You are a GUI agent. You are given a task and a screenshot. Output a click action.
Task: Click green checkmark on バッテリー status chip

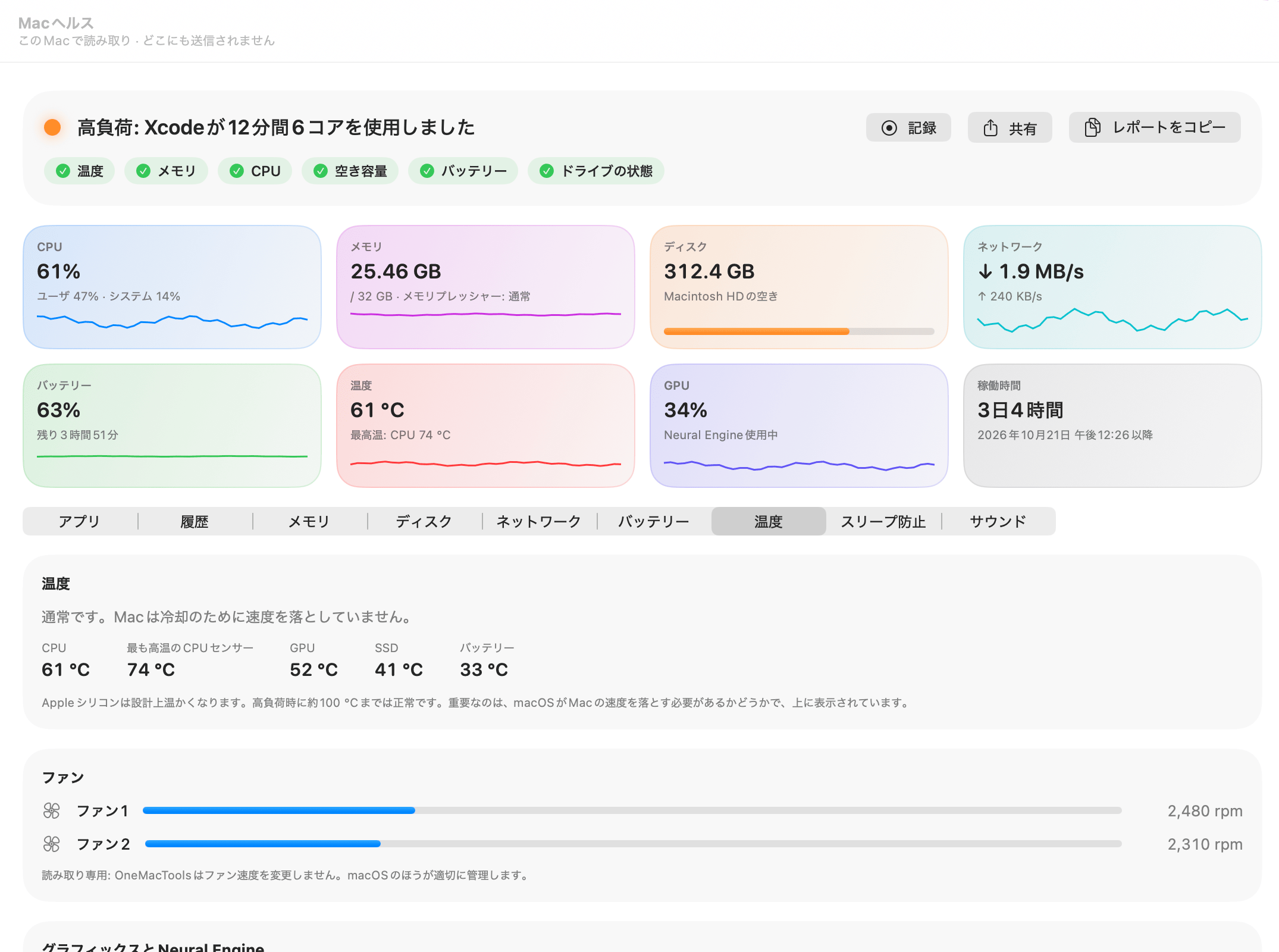427,171
